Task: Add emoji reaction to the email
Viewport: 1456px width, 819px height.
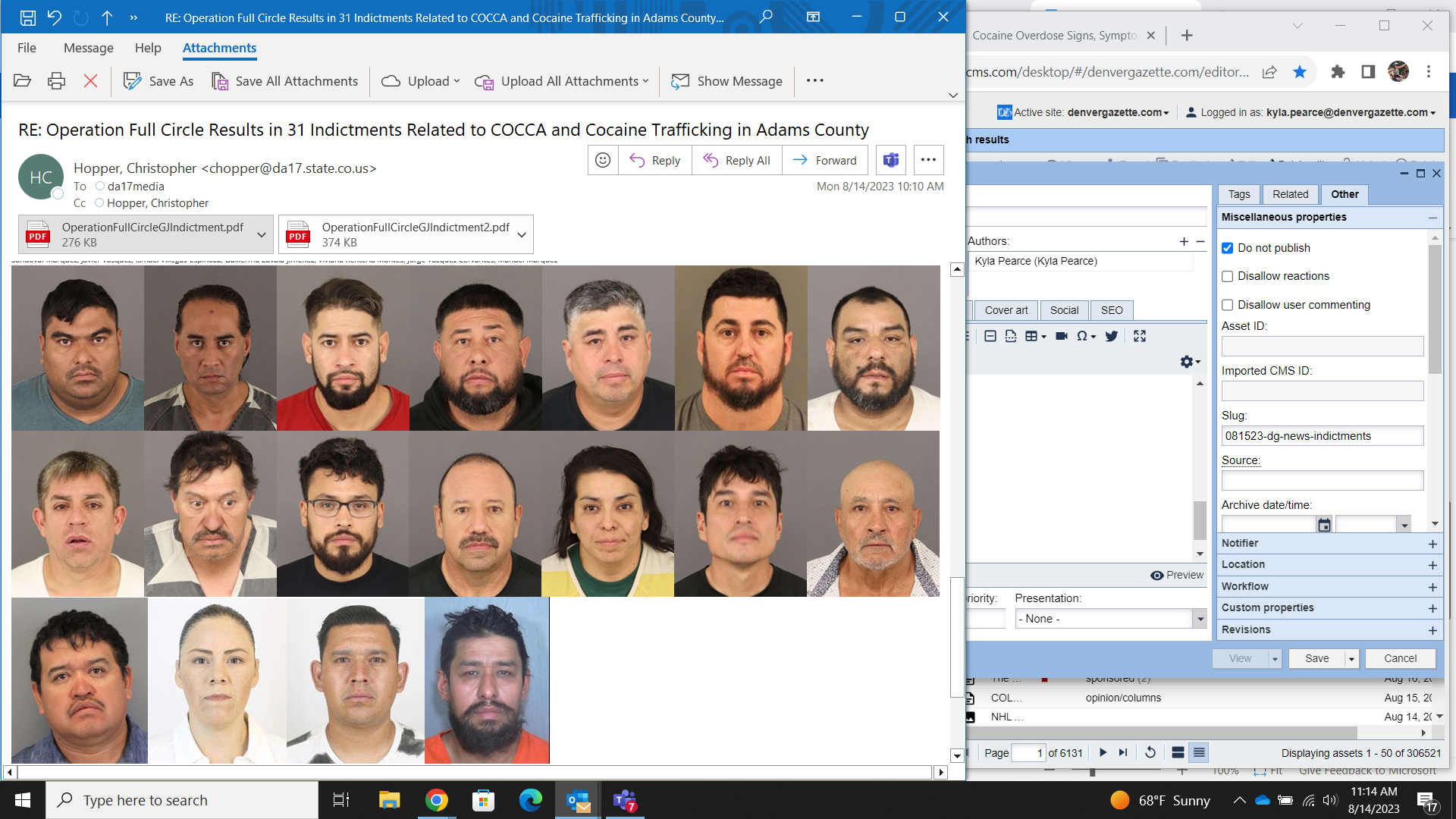Action: 603,160
